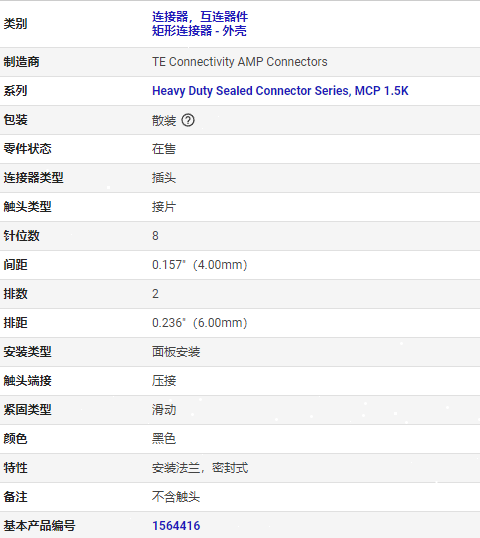This screenshot has height=538, width=480.
Task: Click the 不含触头 notes value
Action: [176, 497]
